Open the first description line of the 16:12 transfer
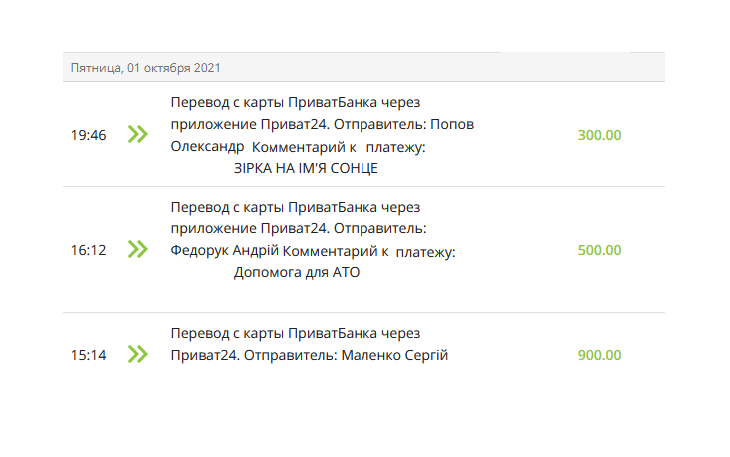Image resolution: width=730 pixels, height=457 pixels. click(295, 207)
